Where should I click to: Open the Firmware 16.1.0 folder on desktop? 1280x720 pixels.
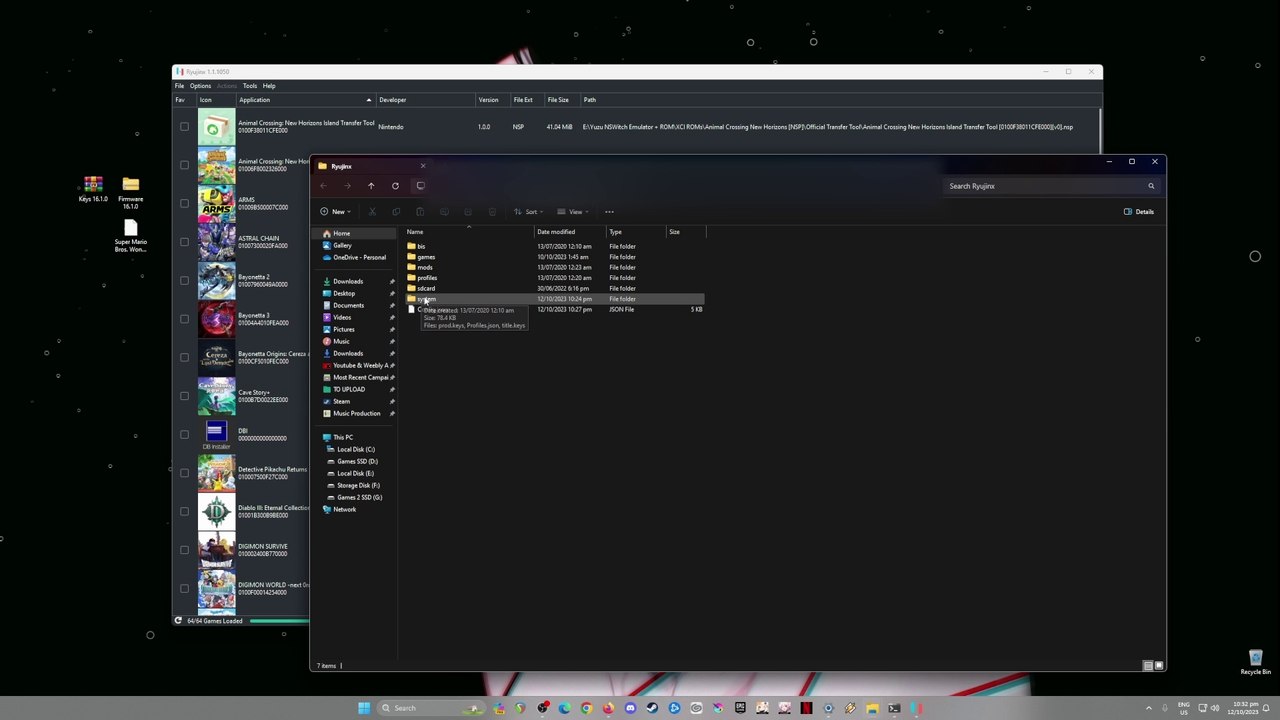pyautogui.click(x=130, y=193)
